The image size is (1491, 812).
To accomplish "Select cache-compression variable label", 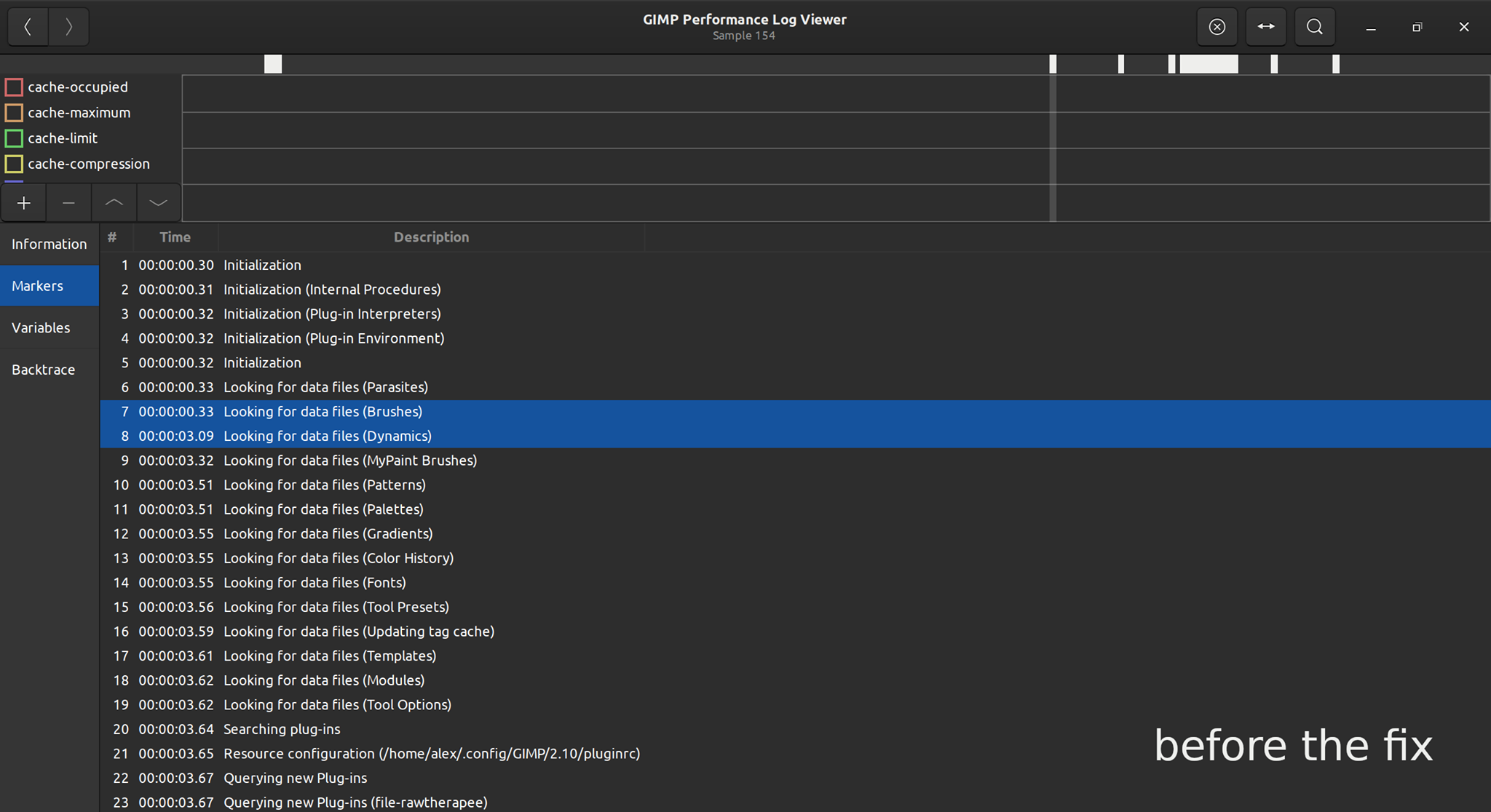I will pyautogui.click(x=89, y=164).
